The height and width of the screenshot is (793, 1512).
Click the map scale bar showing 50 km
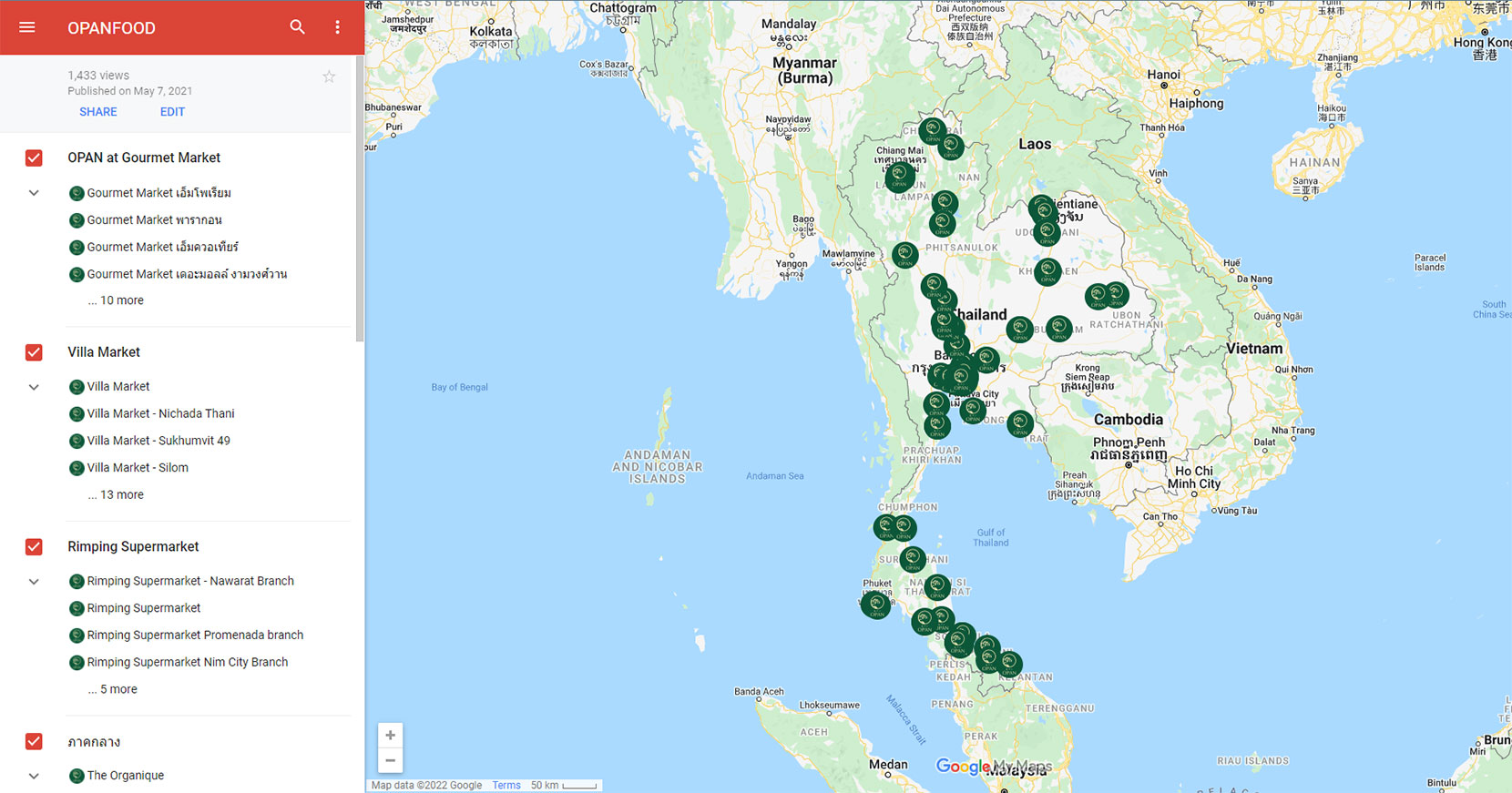pyautogui.click(x=564, y=786)
